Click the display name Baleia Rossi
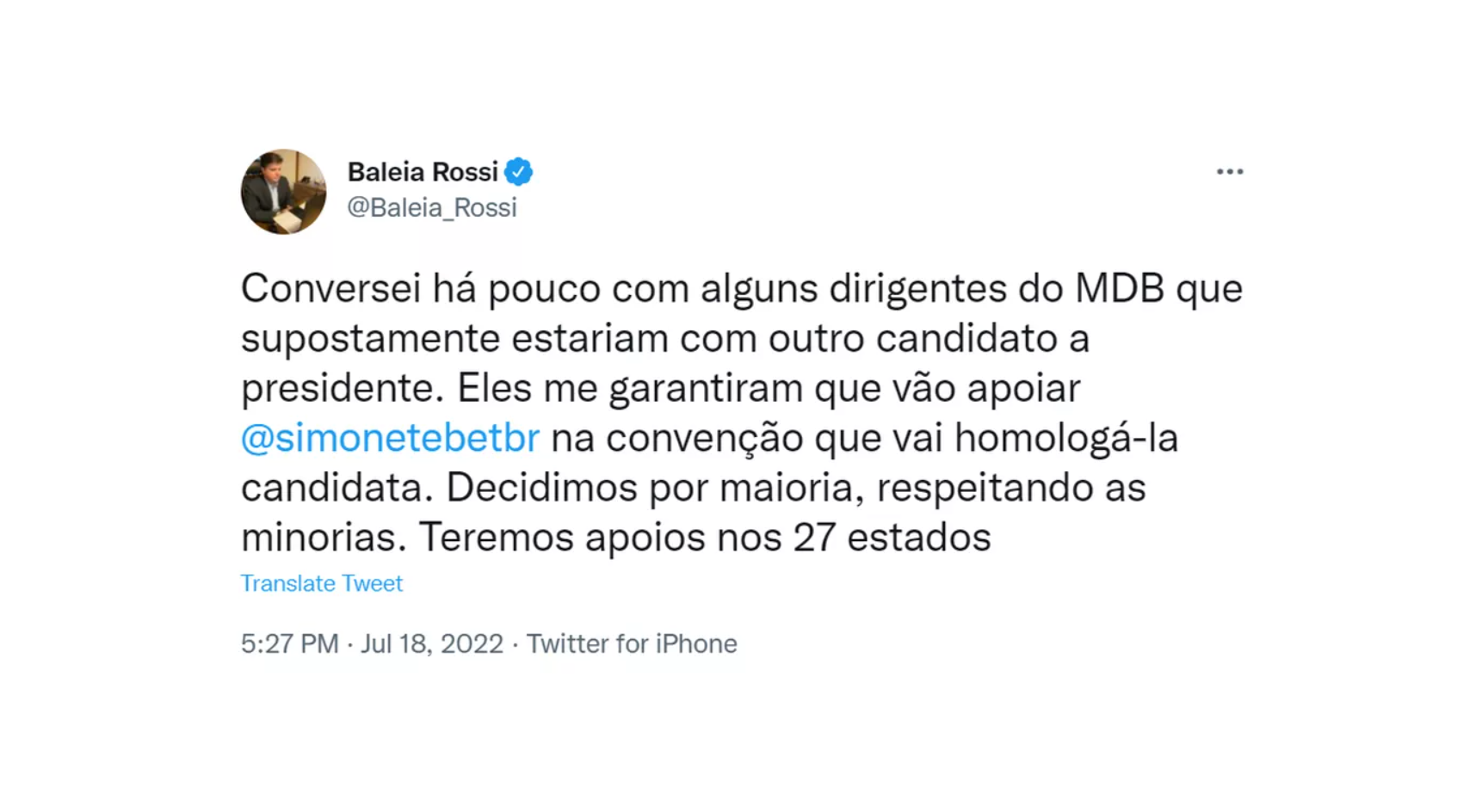 tap(423, 172)
